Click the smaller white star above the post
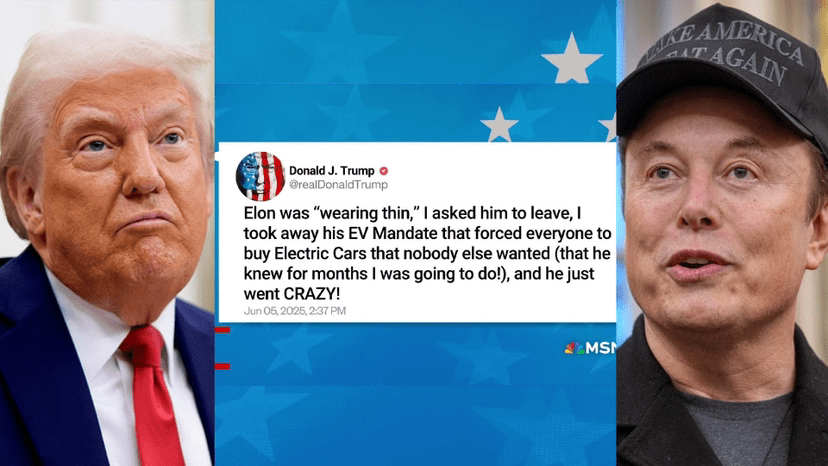This screenshot has width=828, height=466. tap(499, 125)
